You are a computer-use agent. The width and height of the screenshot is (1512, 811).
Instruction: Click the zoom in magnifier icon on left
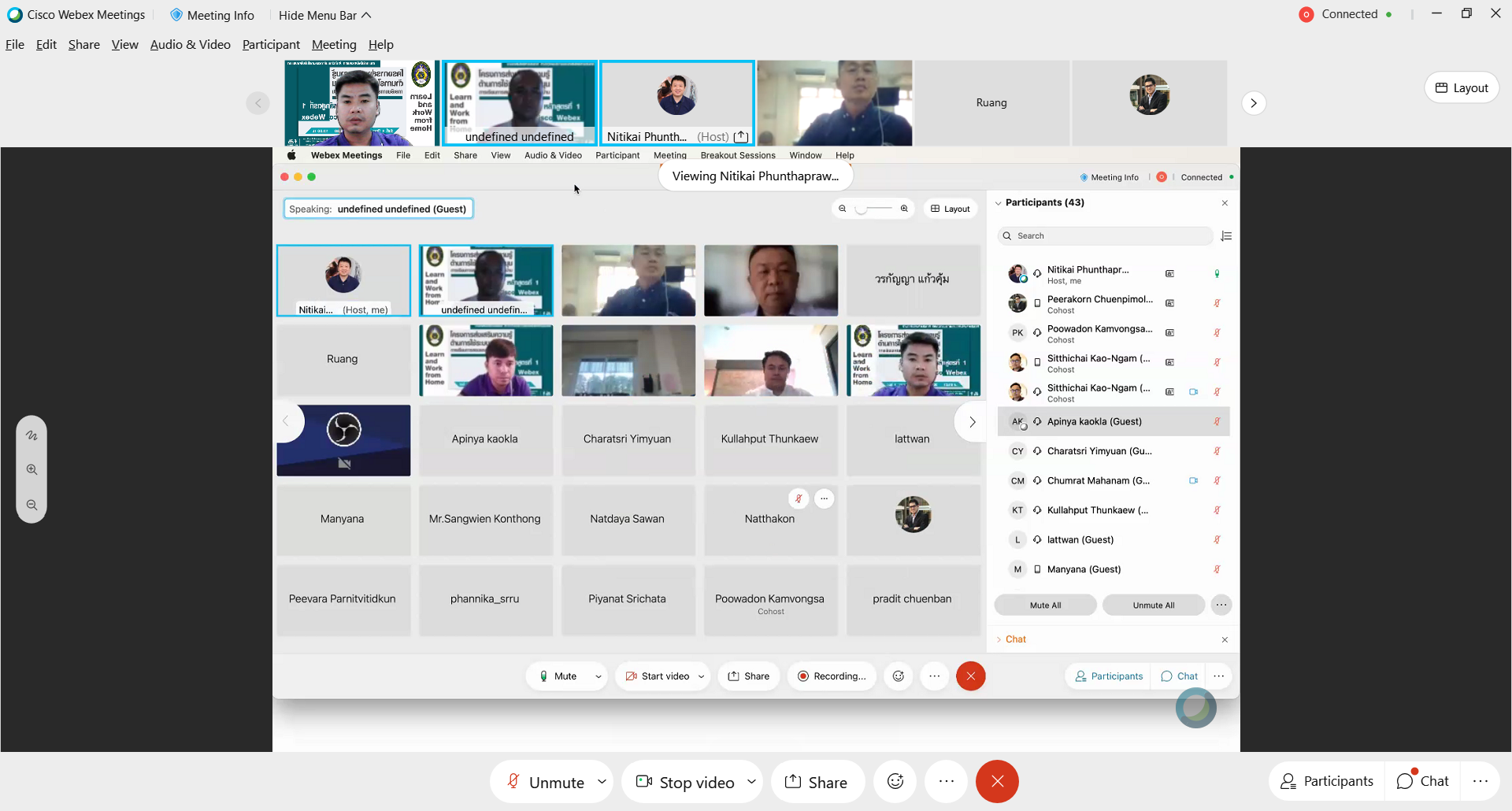31,470
